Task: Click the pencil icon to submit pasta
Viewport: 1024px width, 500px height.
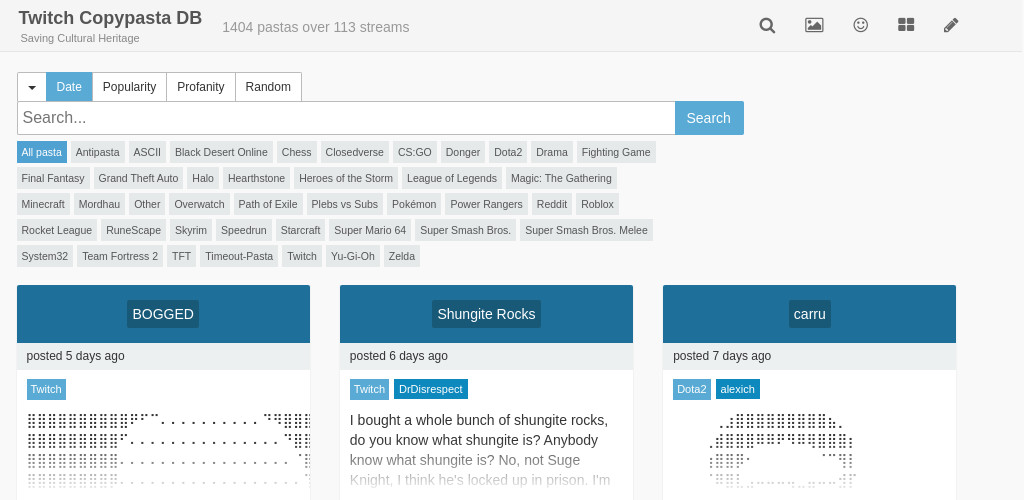Action: (x=951, y=25)
